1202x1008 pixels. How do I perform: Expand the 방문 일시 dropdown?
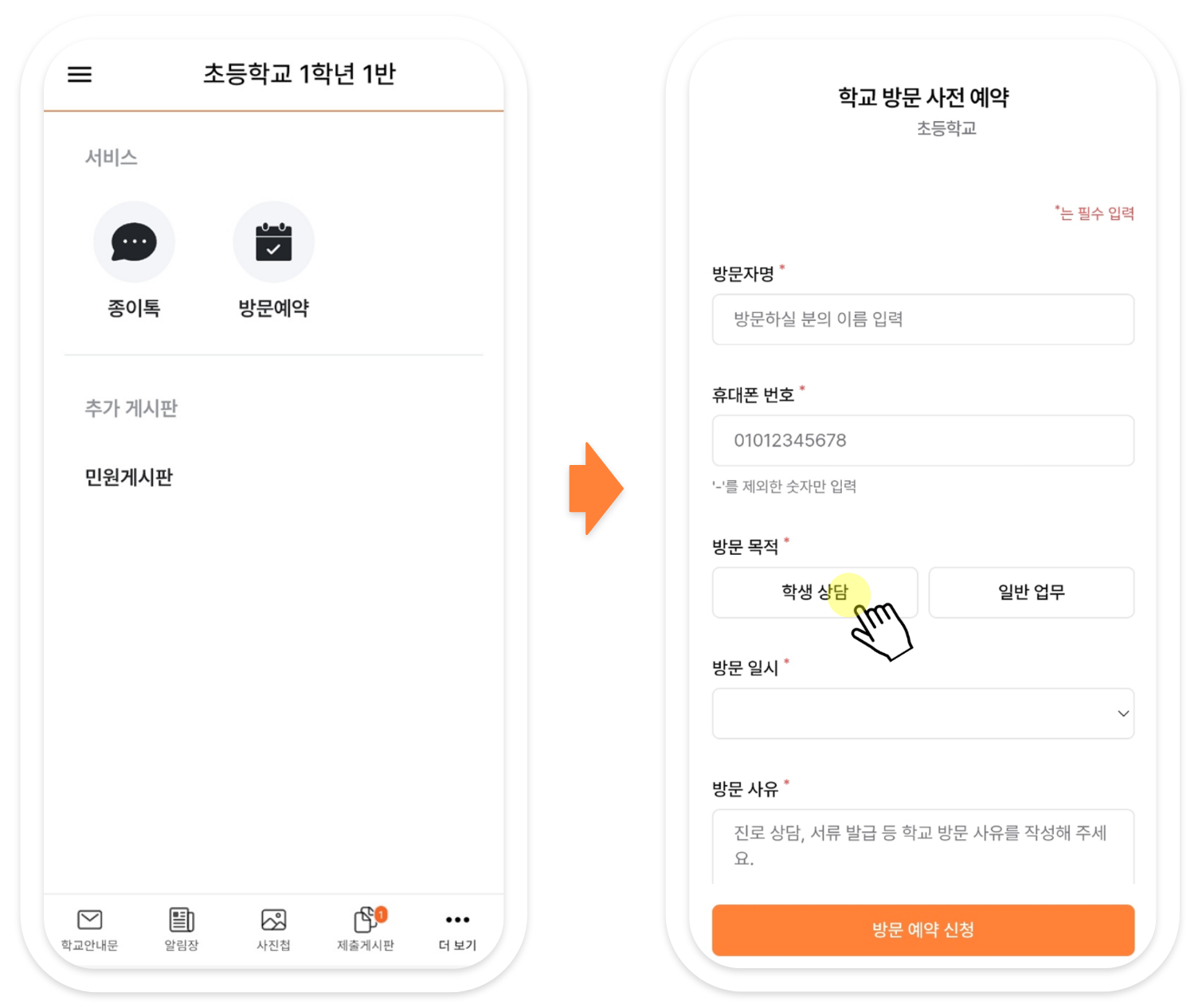(x=923, y=713)
